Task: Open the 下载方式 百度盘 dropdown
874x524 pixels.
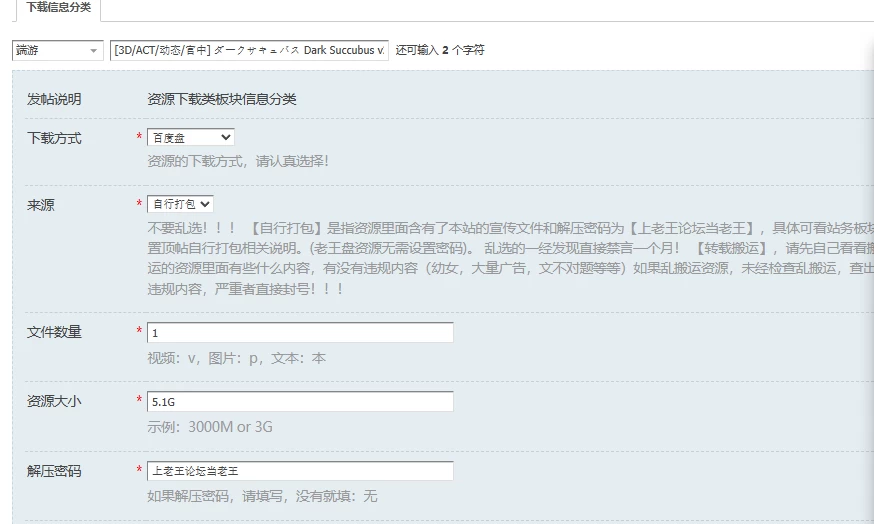Action: [x=191, y=137]
